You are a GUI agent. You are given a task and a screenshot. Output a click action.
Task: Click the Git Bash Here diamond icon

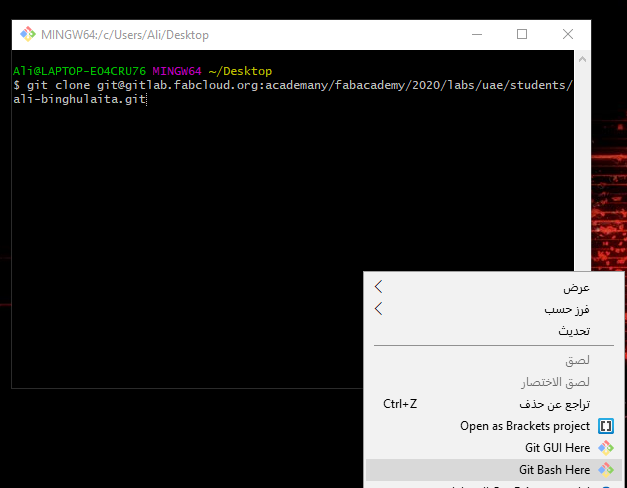pos(605,469)
